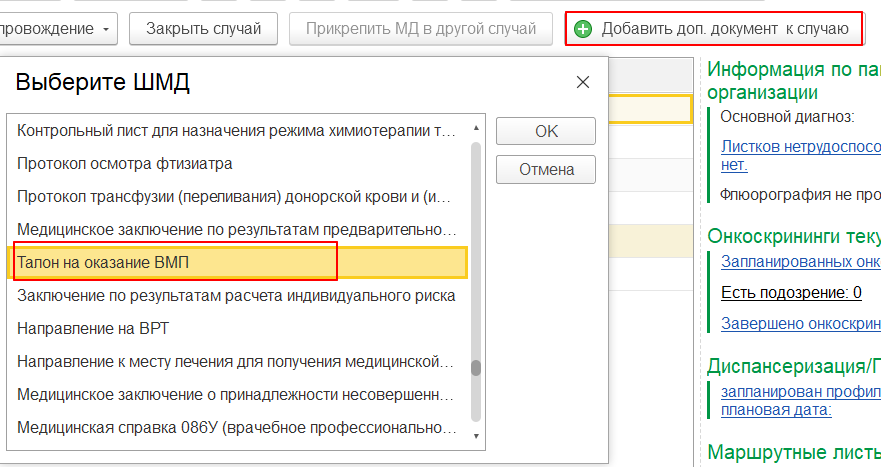
Task: Choose Контрольный лист для назначения режима химиотерапии
Action: 237,130
